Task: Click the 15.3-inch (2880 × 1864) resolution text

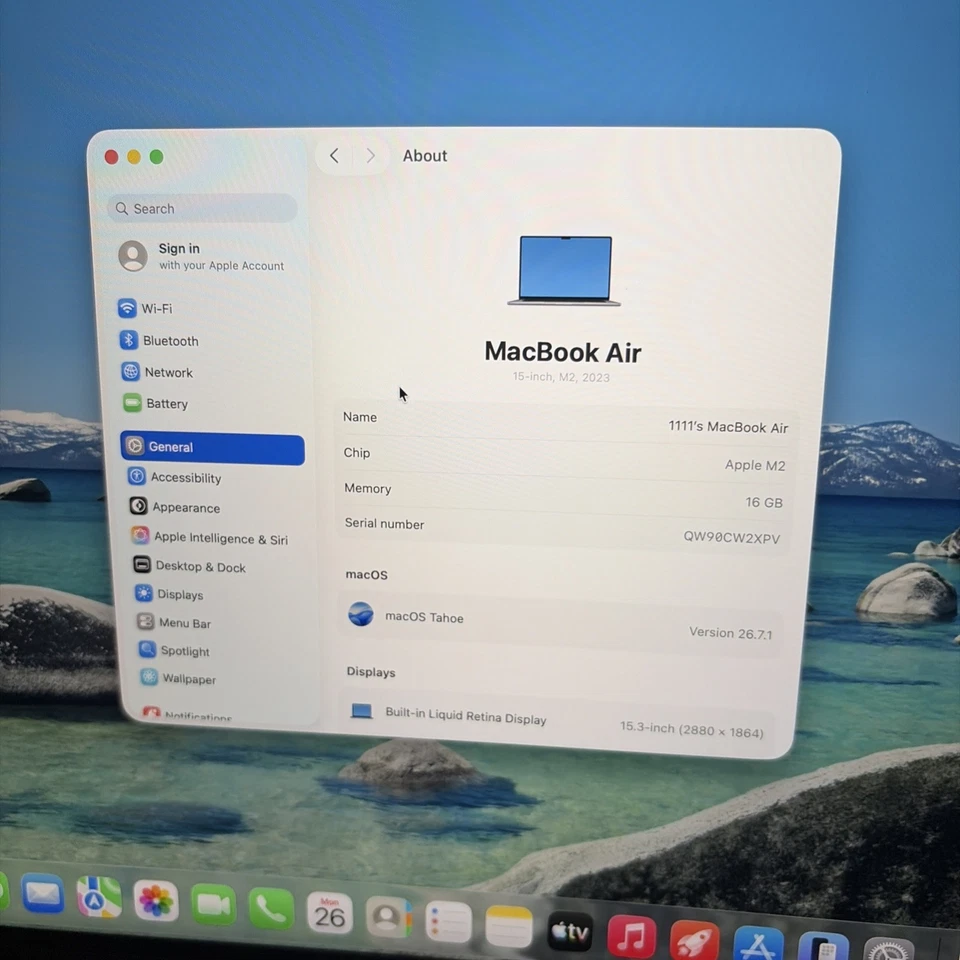Action: pyautogui.click(x=692, y=729)
